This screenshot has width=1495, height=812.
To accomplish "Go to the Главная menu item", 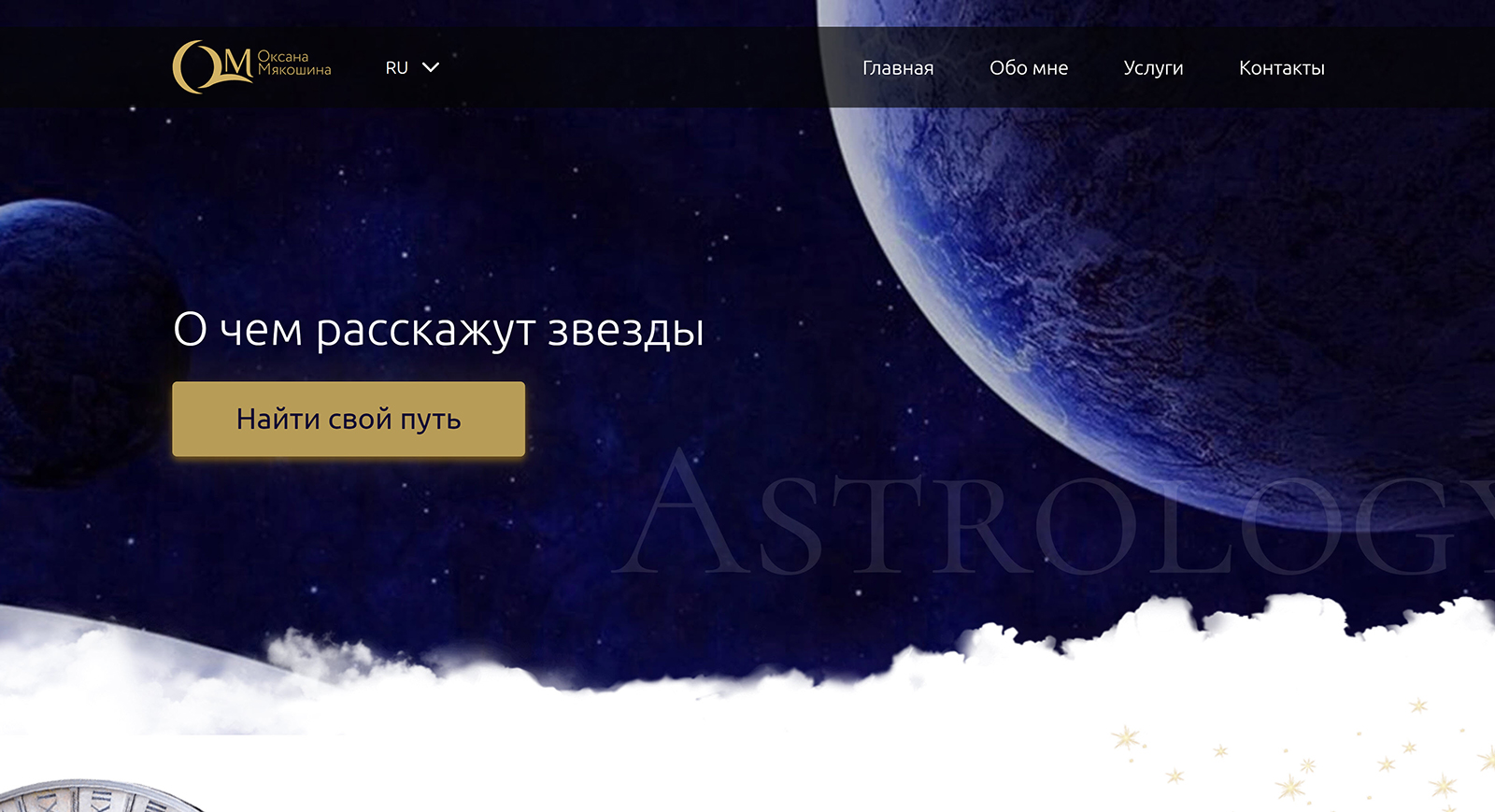I will (x=898, y=68).
